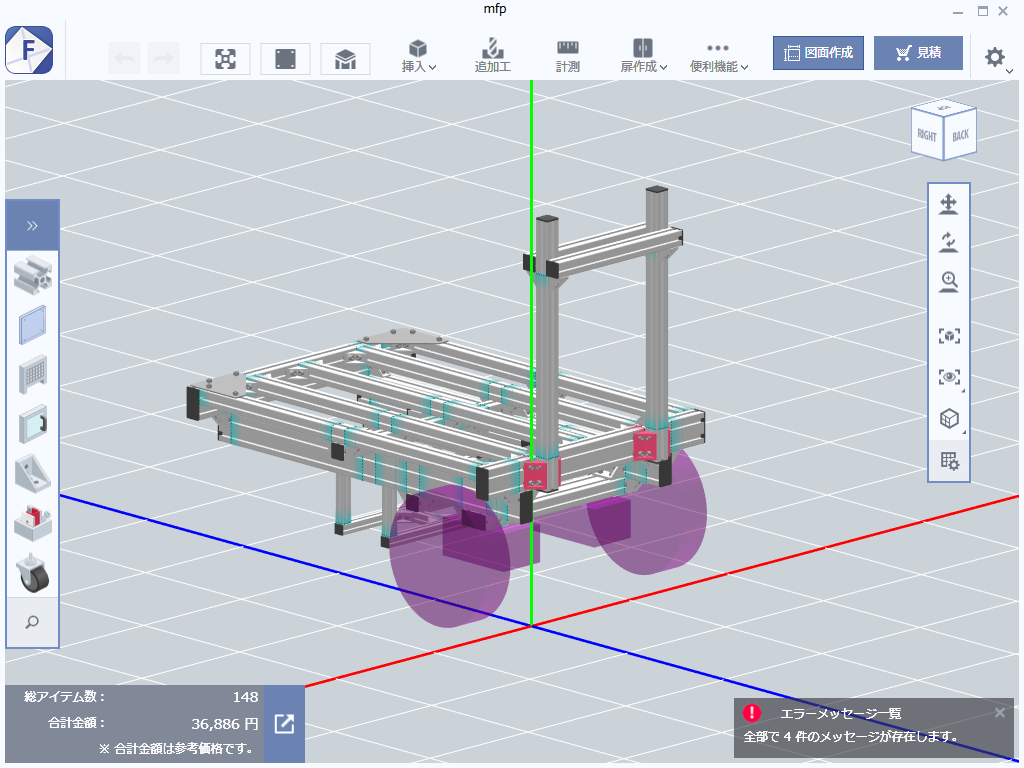
Task: Open the door with handle part icon
Action: click(x=32, y=424)
